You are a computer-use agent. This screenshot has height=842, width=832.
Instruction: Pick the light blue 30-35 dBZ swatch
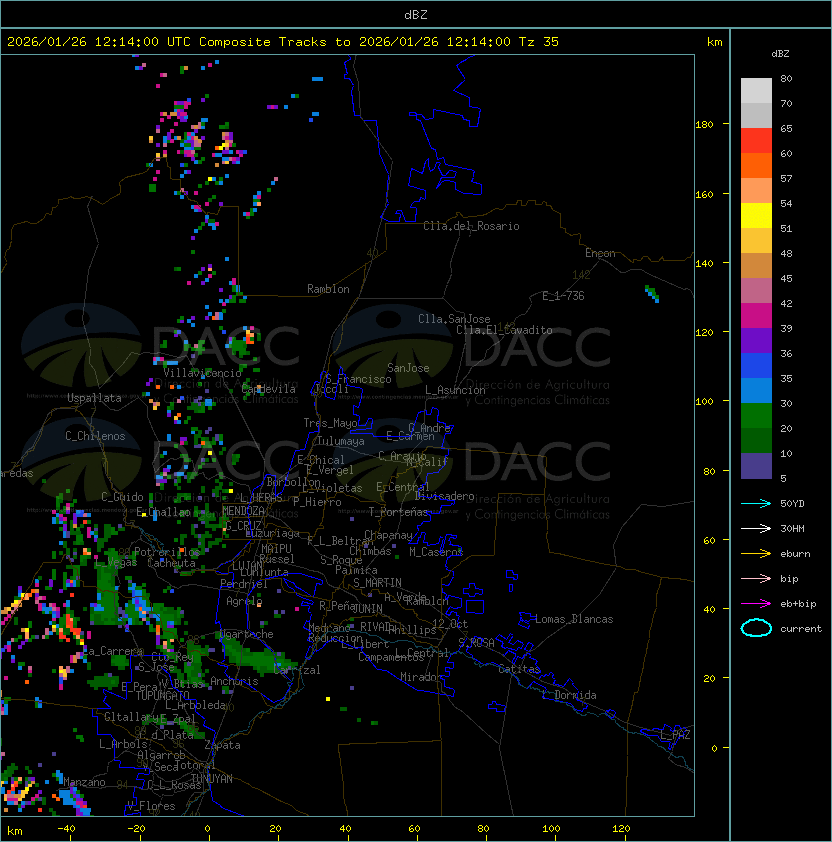click(756, 390)
